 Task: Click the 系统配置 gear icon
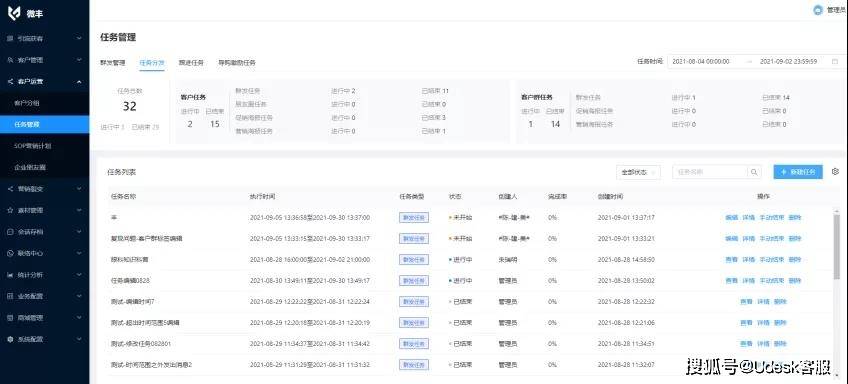[x=10, y=339]
